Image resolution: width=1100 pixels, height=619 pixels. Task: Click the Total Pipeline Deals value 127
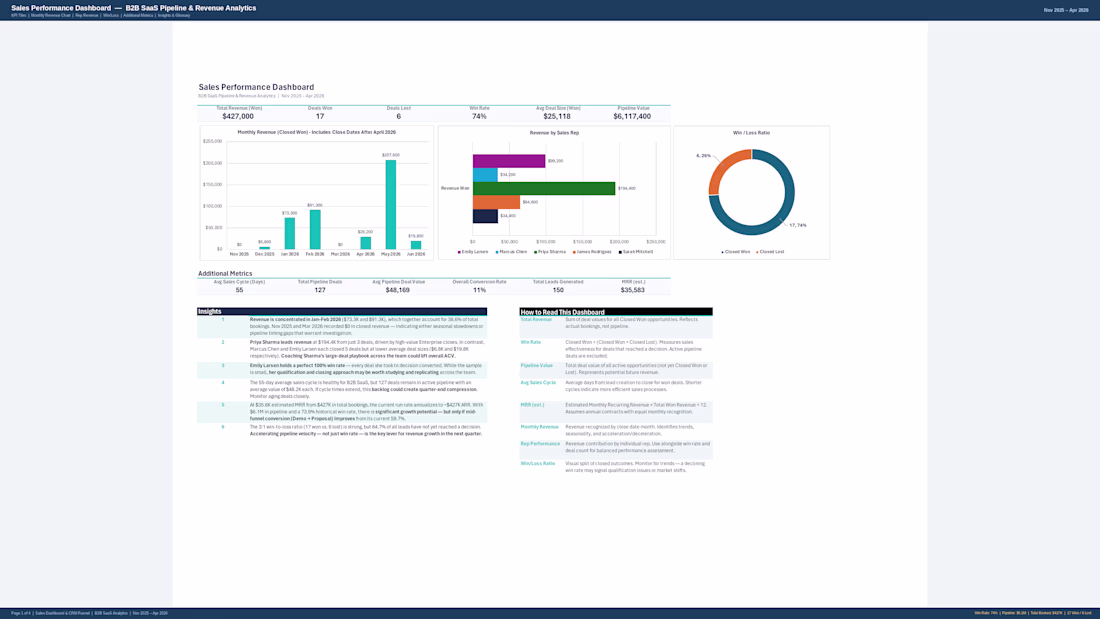(320, 290)
